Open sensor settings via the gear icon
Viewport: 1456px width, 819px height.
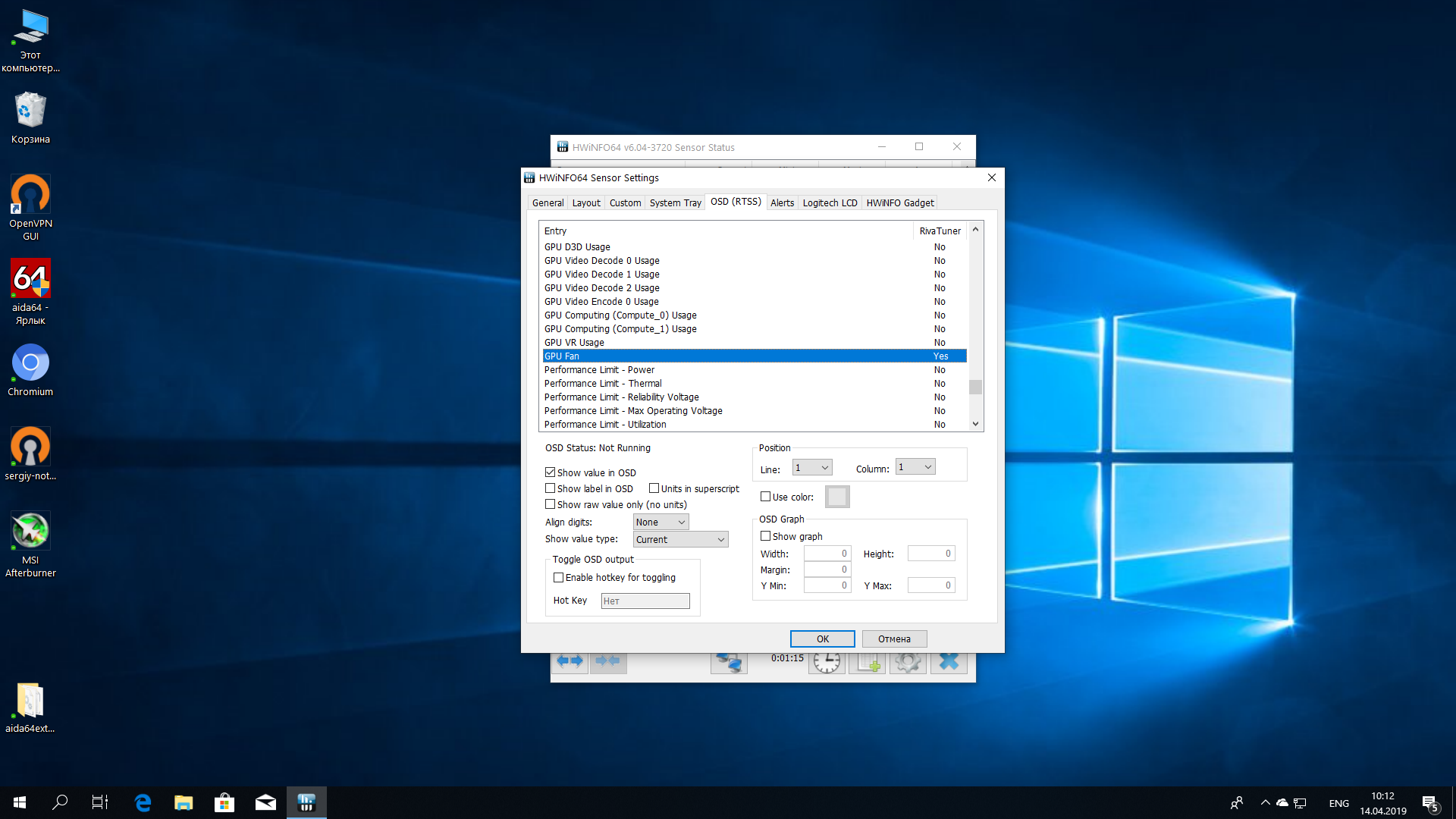(x=908, y=663)
